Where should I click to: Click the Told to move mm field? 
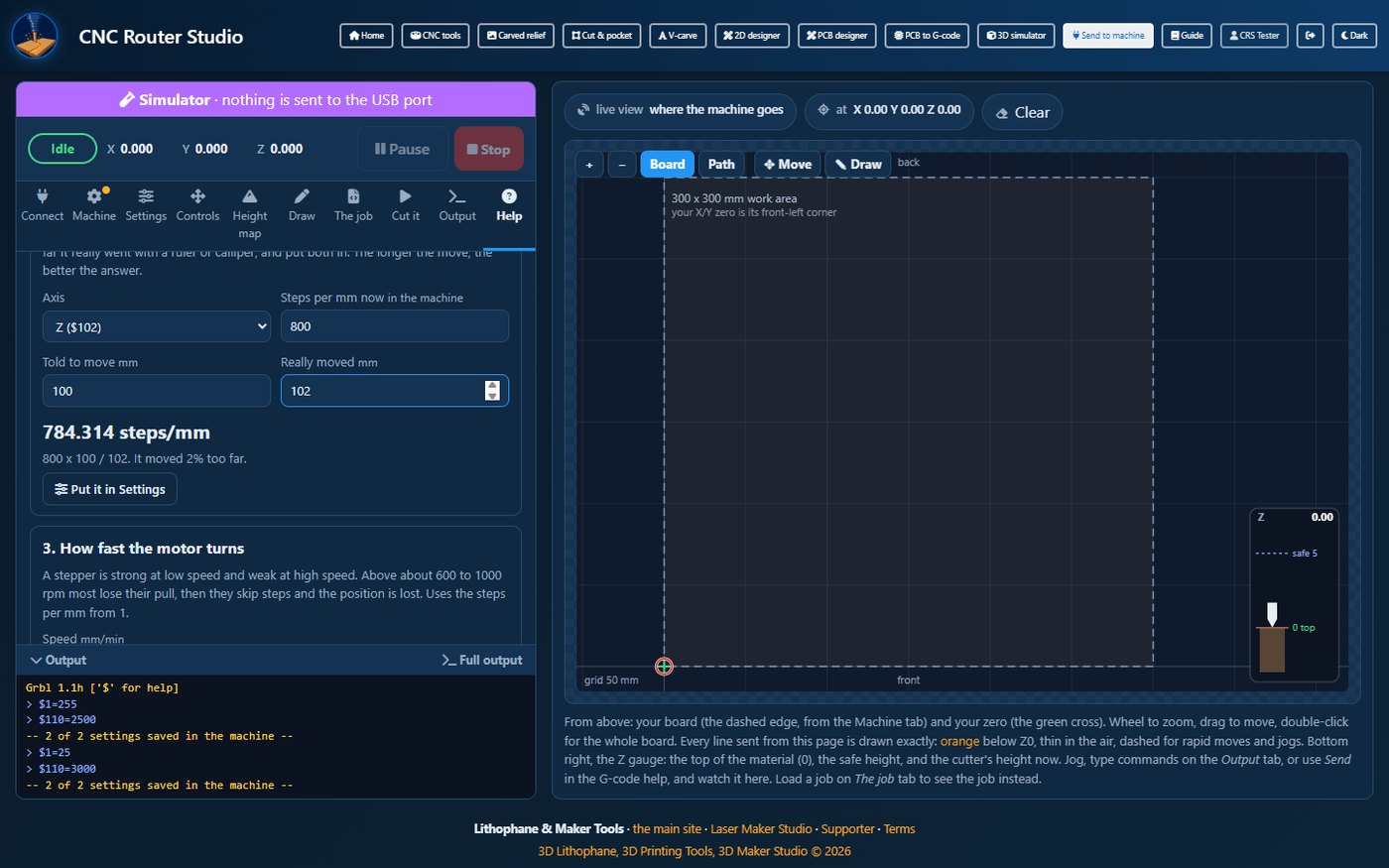[x=157, y=391]
